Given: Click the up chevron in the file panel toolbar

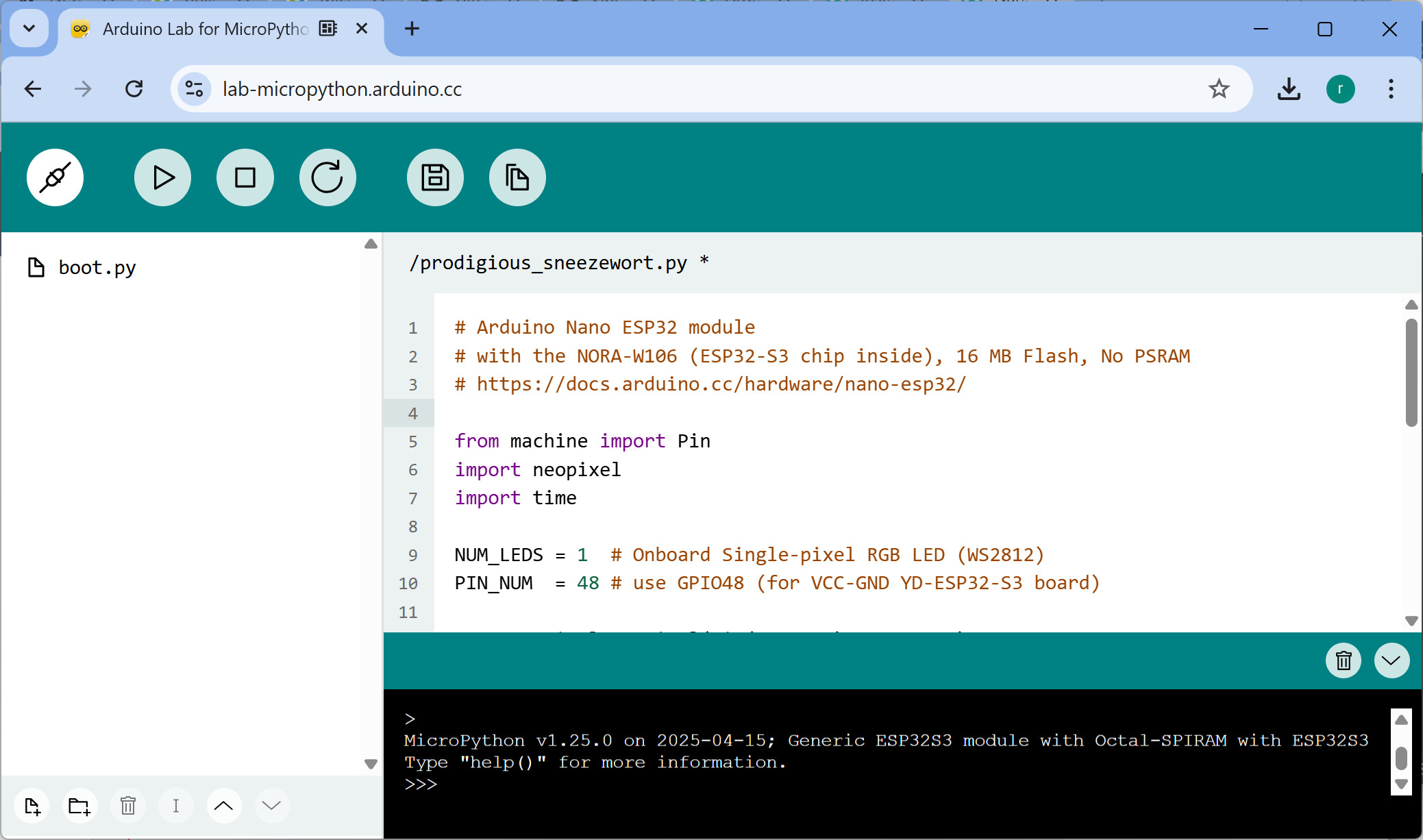Looking at the screenshot, I should (223, 806).
